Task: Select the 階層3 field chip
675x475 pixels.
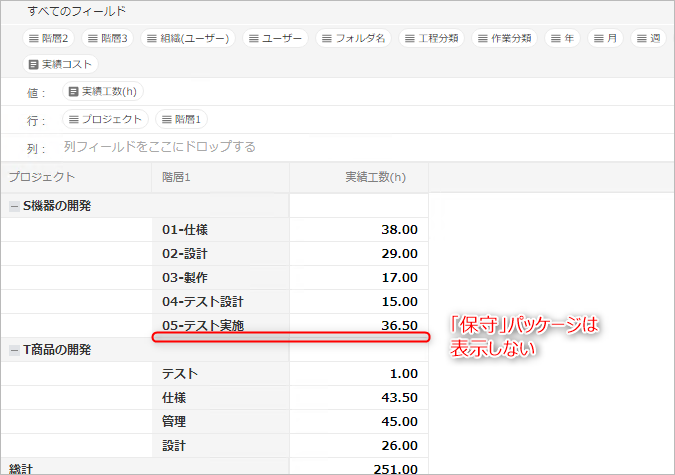Action: tap(107, 39)
